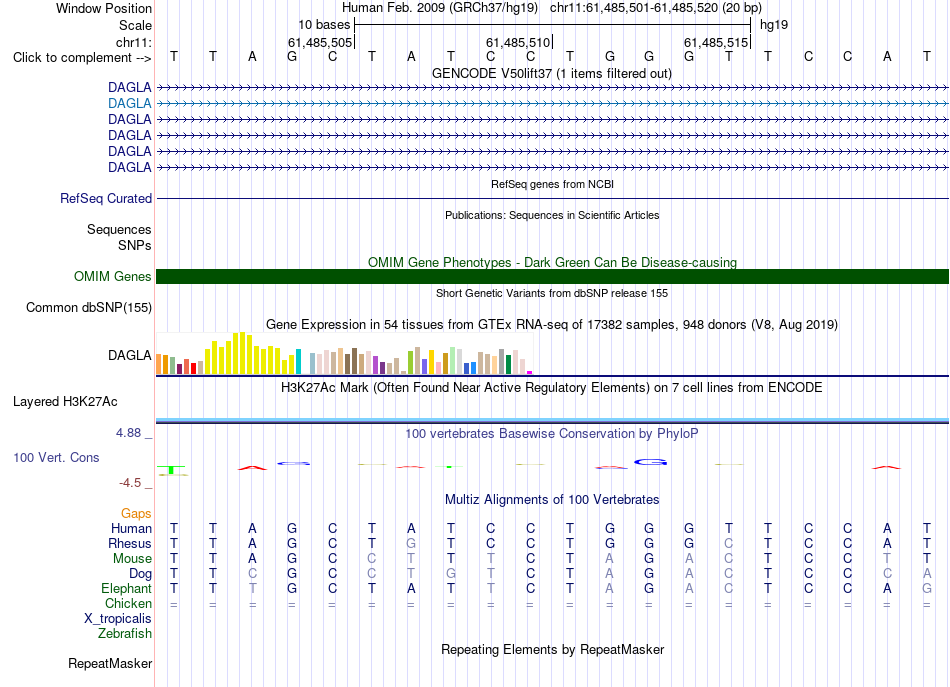
Task: Select the Mouse alignment row label
Action: point(132,559)
